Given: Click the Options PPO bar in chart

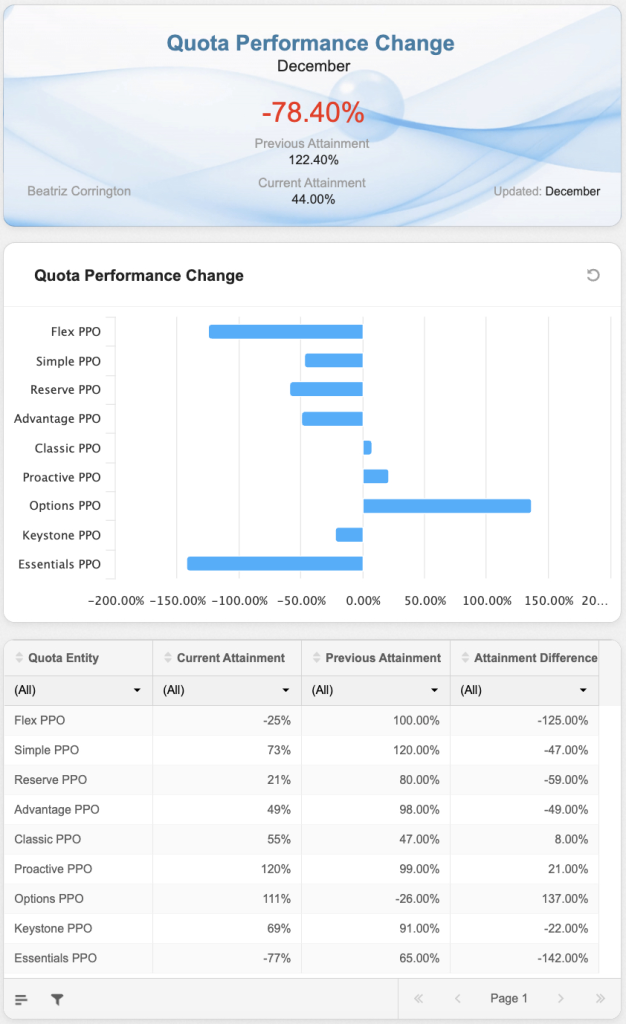Looking at the screenshot, I should [446, 506].
